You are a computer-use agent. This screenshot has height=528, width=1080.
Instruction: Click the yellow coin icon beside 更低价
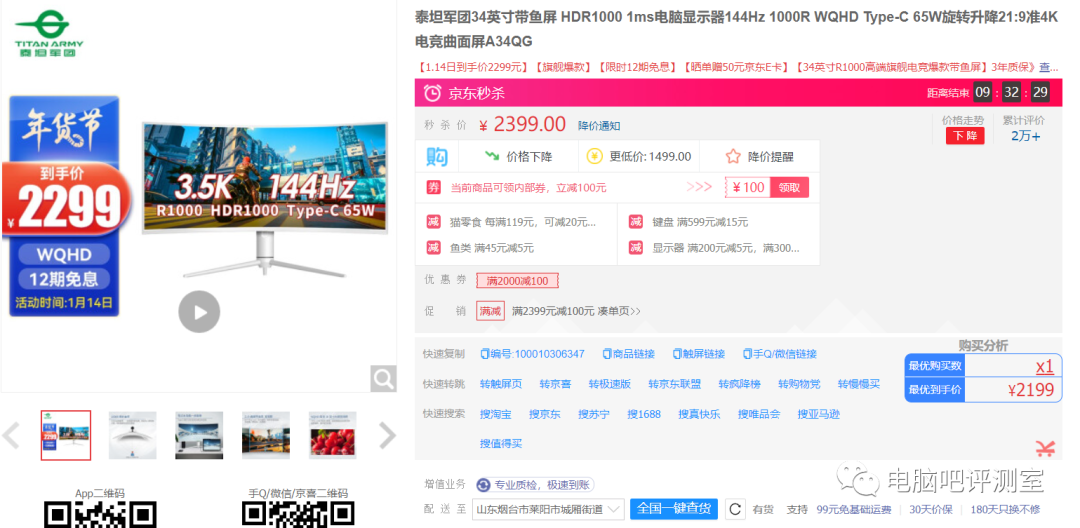coord(594,156)
